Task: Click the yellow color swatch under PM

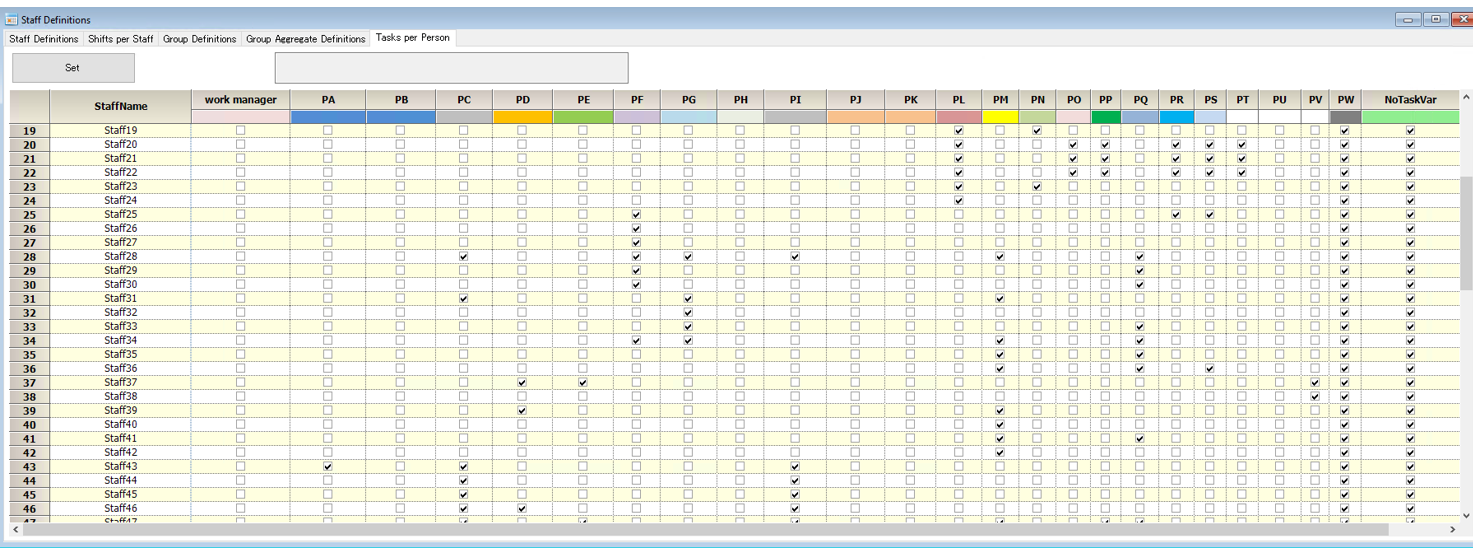Action: coord(1000,117)
